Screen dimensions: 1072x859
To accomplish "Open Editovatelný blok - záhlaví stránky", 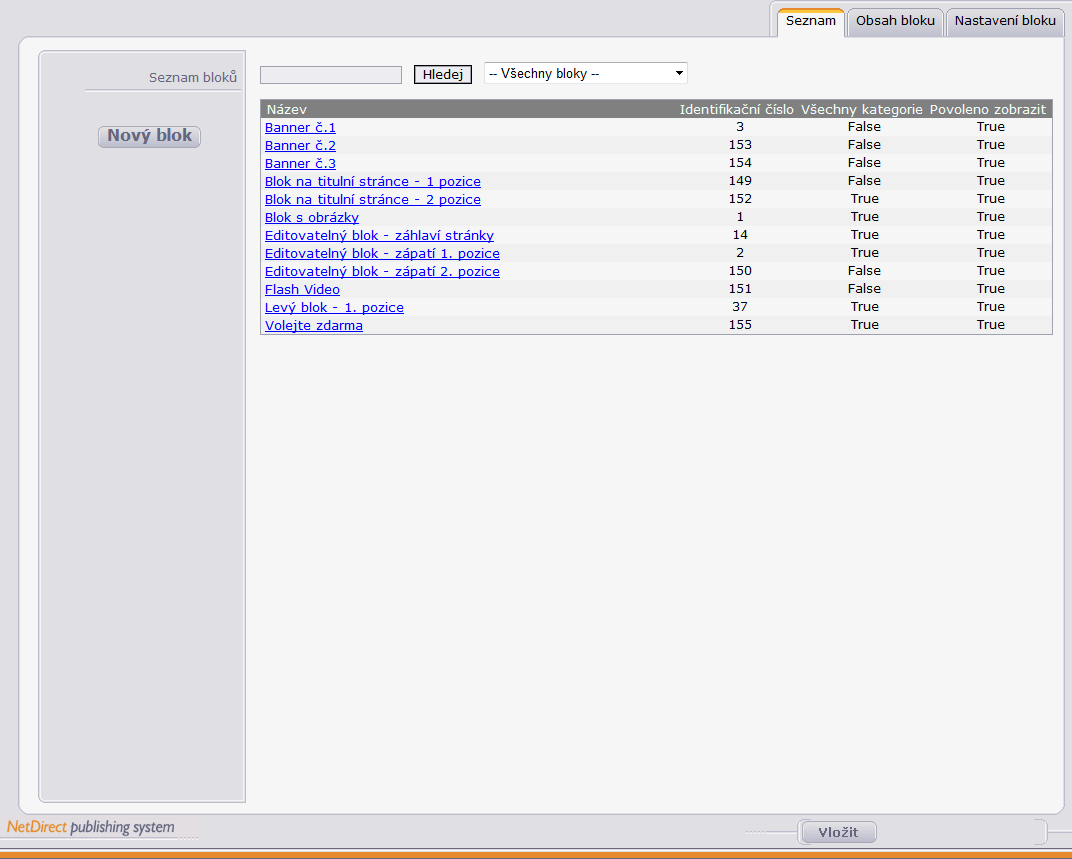I will coord(379,235).
